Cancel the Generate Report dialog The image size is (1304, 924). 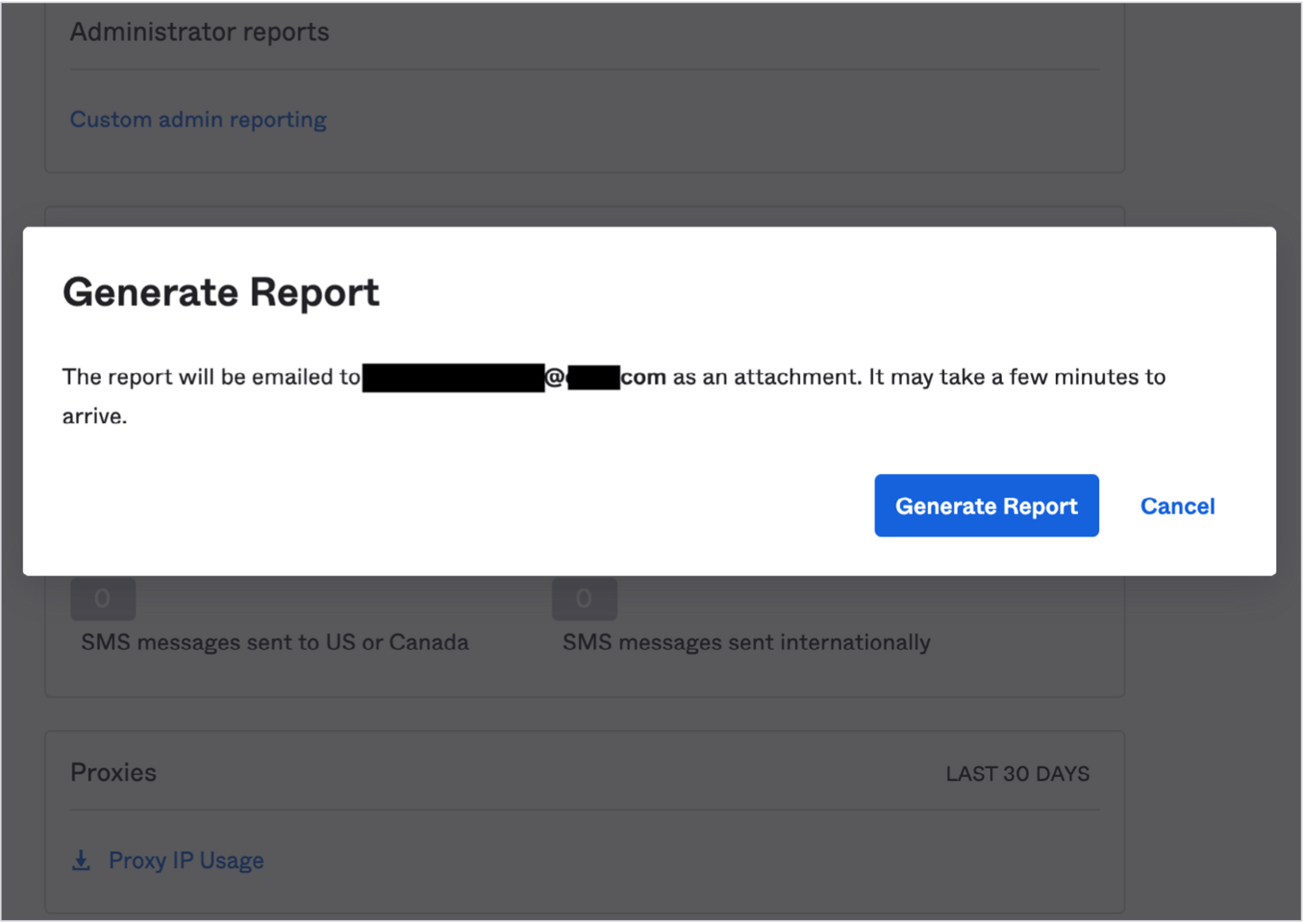coord(1177,506)
